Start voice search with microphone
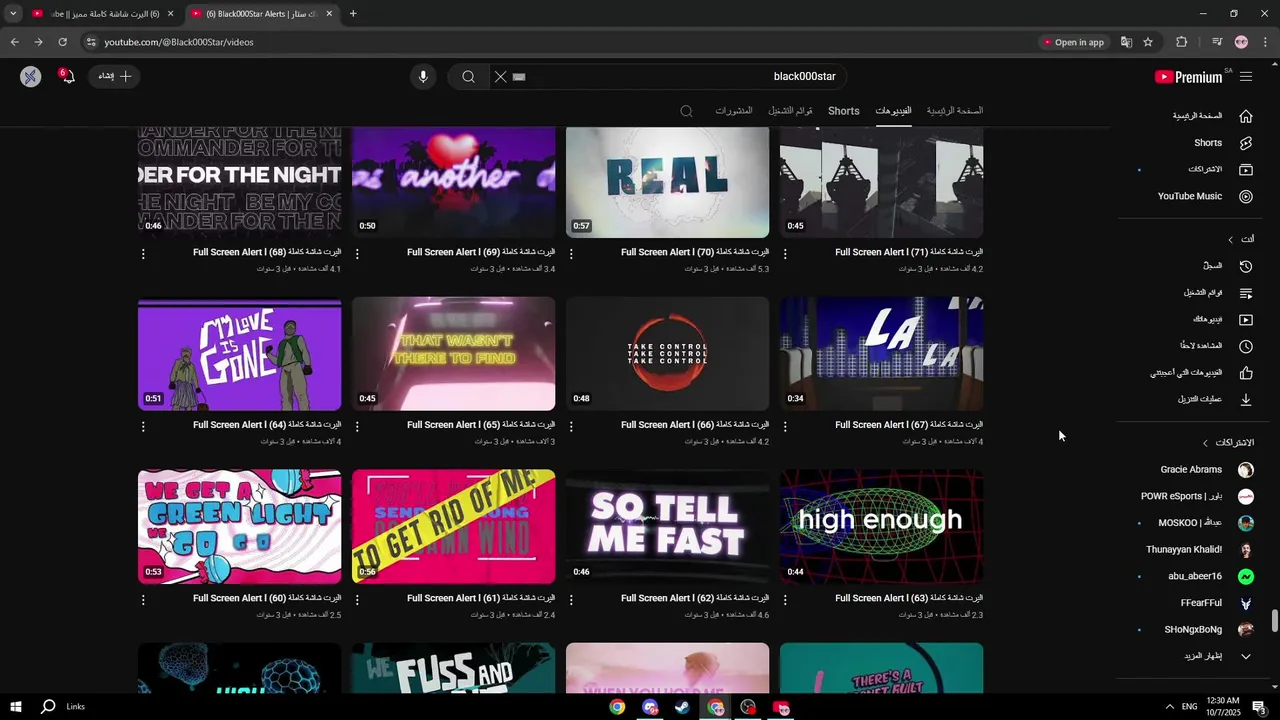1280x720 pixels. coord(423,77)
